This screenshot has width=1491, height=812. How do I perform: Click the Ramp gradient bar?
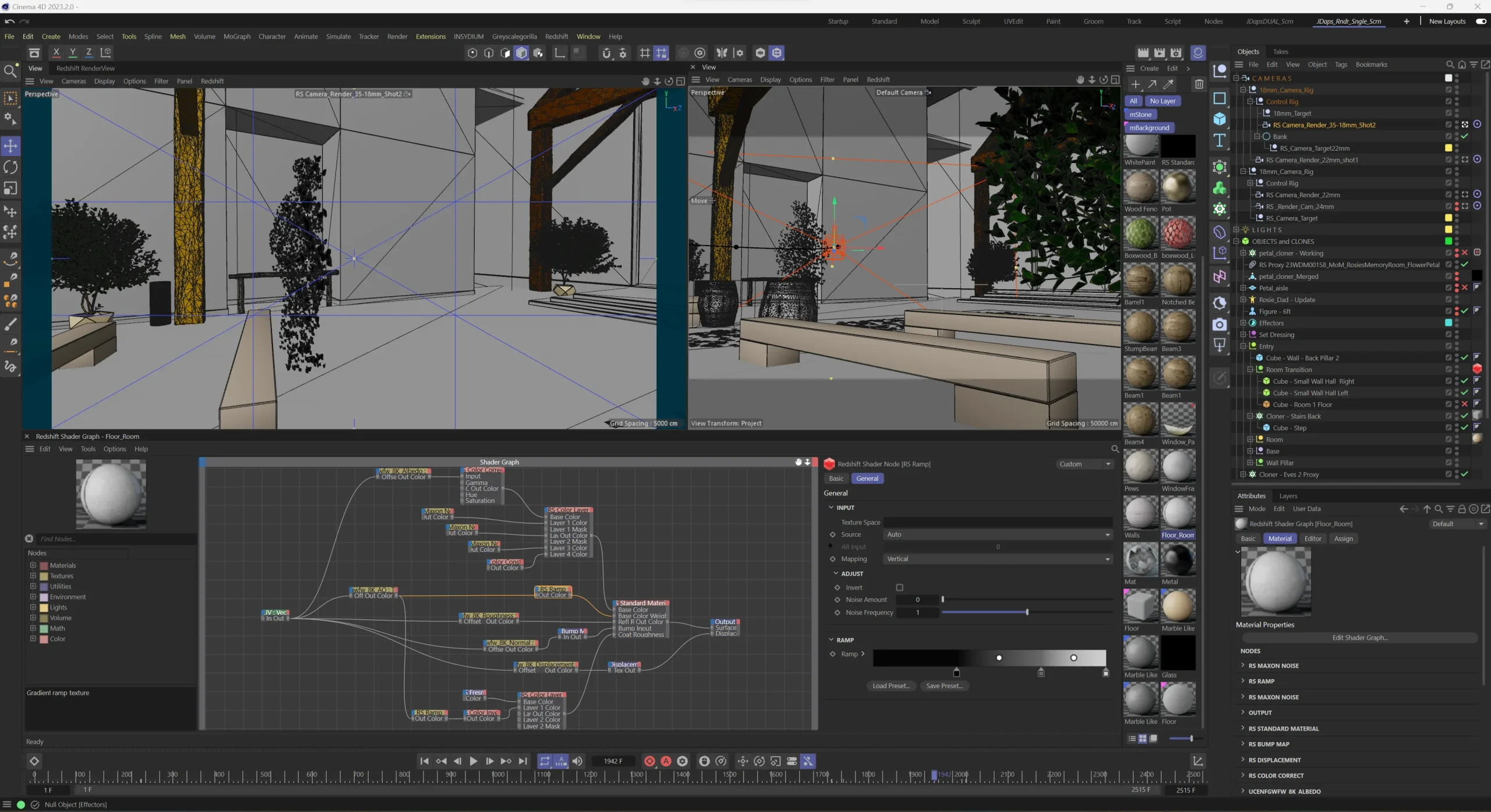989,658
